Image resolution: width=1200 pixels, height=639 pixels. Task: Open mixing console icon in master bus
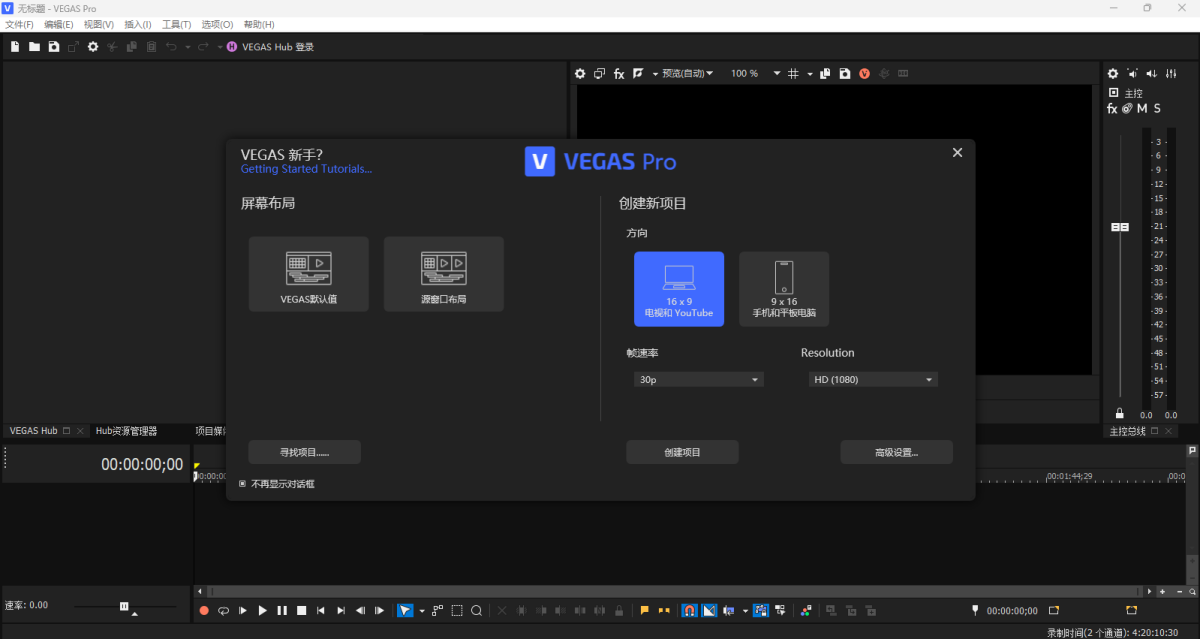coord(1171,73)
